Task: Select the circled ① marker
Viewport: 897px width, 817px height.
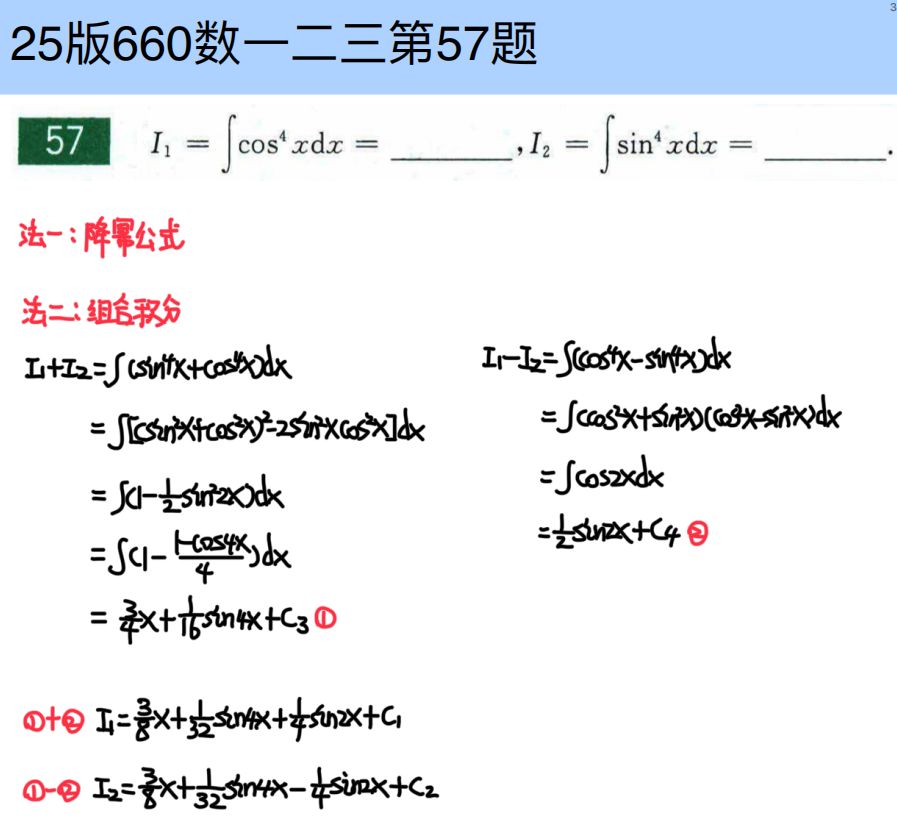Action: [324, 616]
